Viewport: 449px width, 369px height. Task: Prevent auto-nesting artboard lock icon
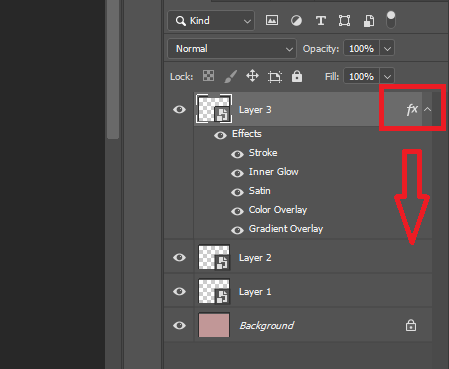pos(275,77)
